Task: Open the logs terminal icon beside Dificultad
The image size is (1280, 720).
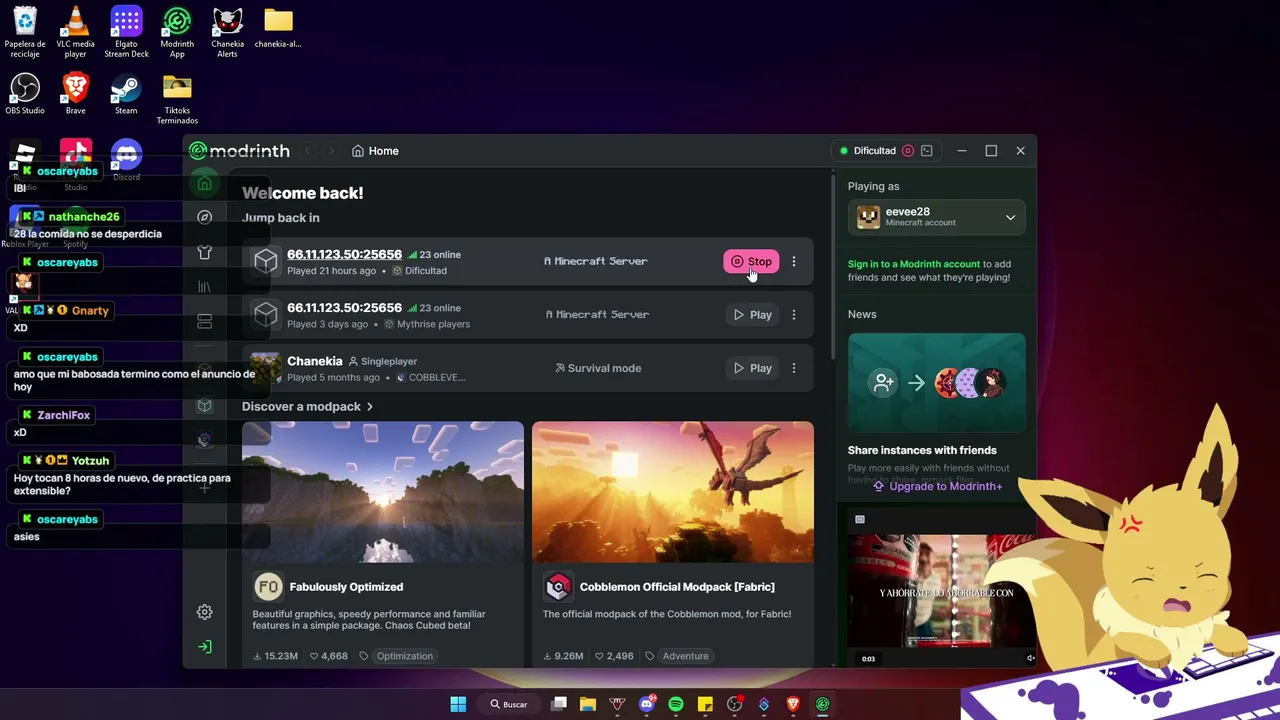Action: pyautogui.click(x=927, y=151)
